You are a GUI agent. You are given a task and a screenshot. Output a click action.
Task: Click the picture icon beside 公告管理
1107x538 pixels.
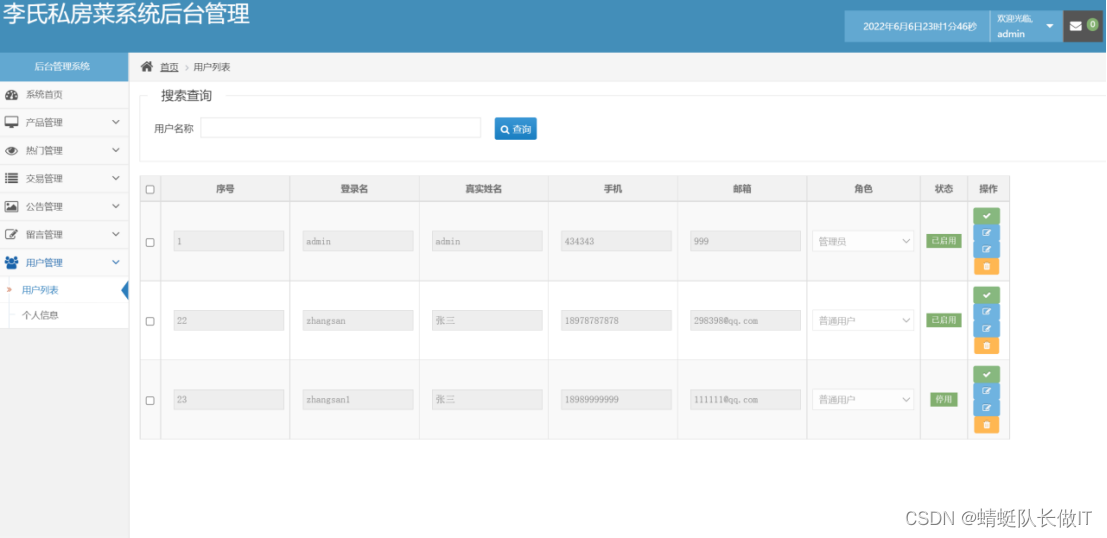11,206
